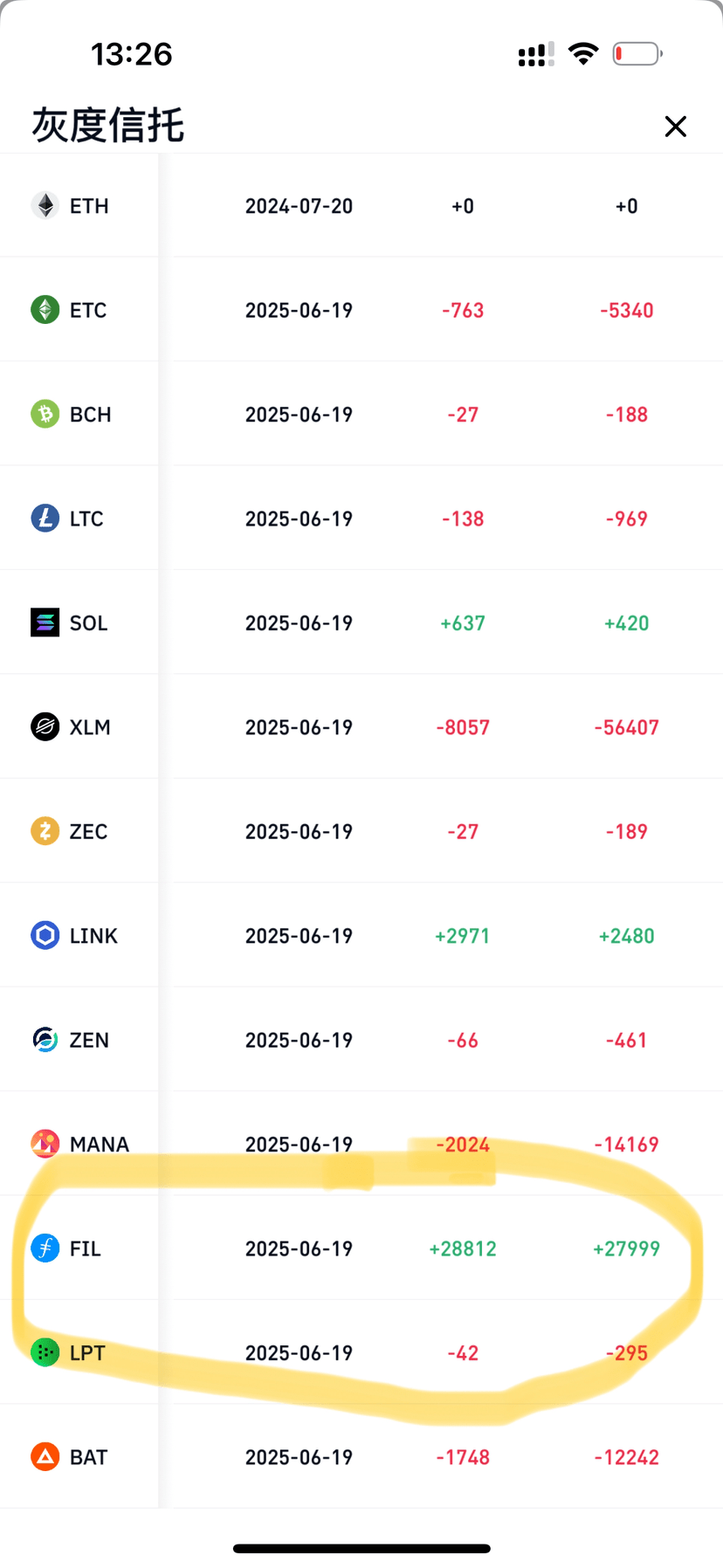
Task: Open the Solana SOL icon
Action: [45, 622]
